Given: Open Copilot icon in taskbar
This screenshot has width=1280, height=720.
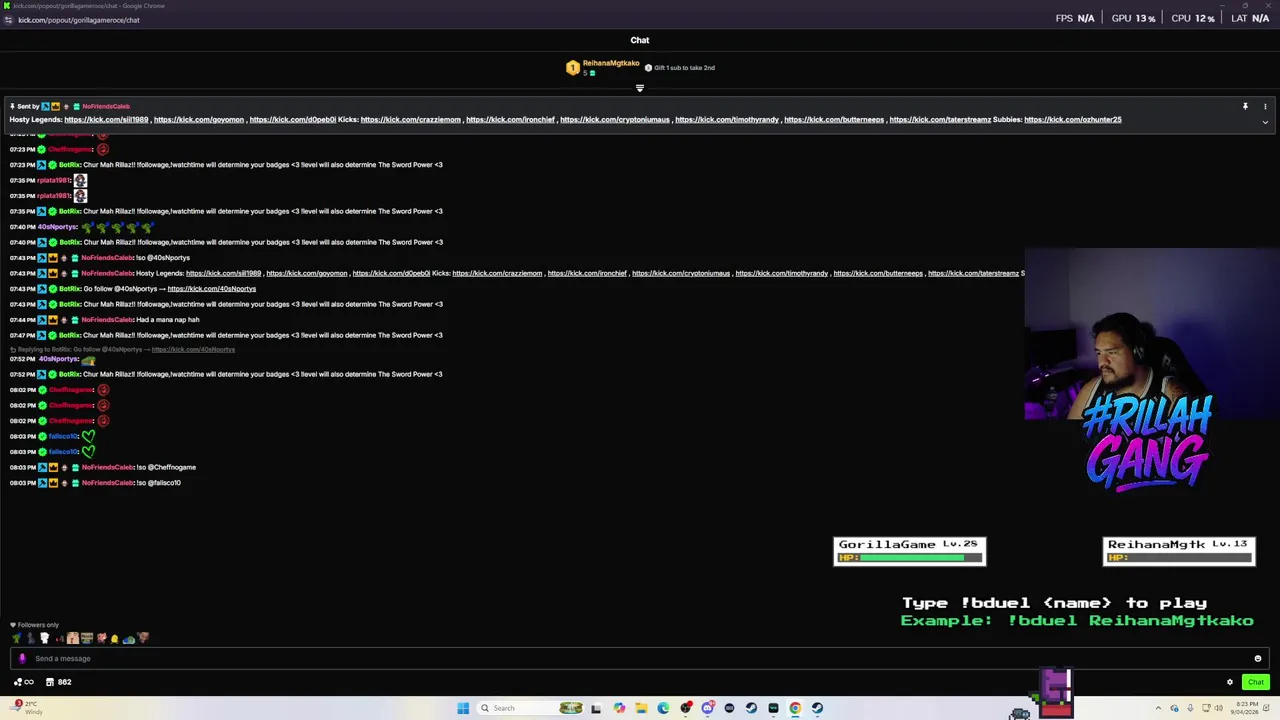Looking at the screenshot, I should 619,708.
